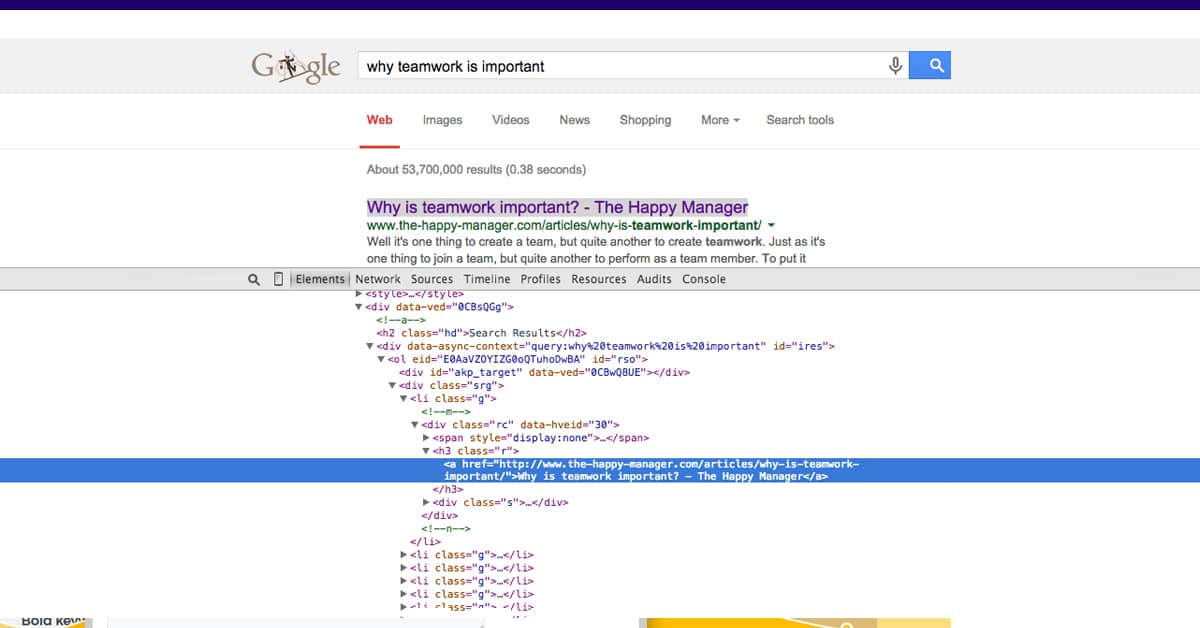Expand the style node
The height and width of the screenshot is (628, 1200).
[x=359, y=294]
